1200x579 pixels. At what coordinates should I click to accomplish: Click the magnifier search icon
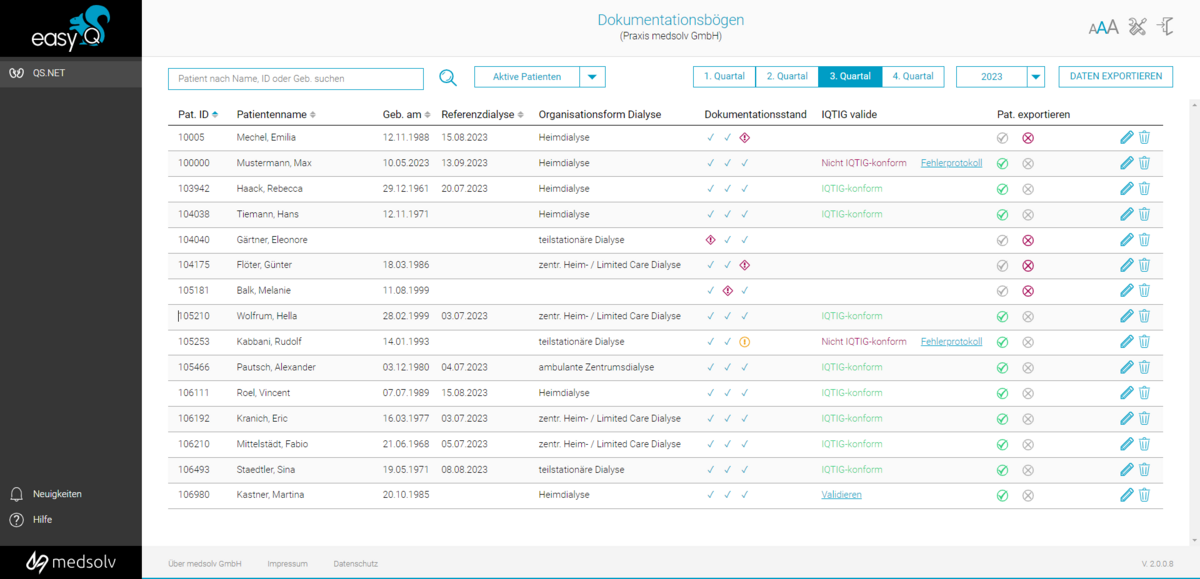pyautogui.click(x=448, y=78)
